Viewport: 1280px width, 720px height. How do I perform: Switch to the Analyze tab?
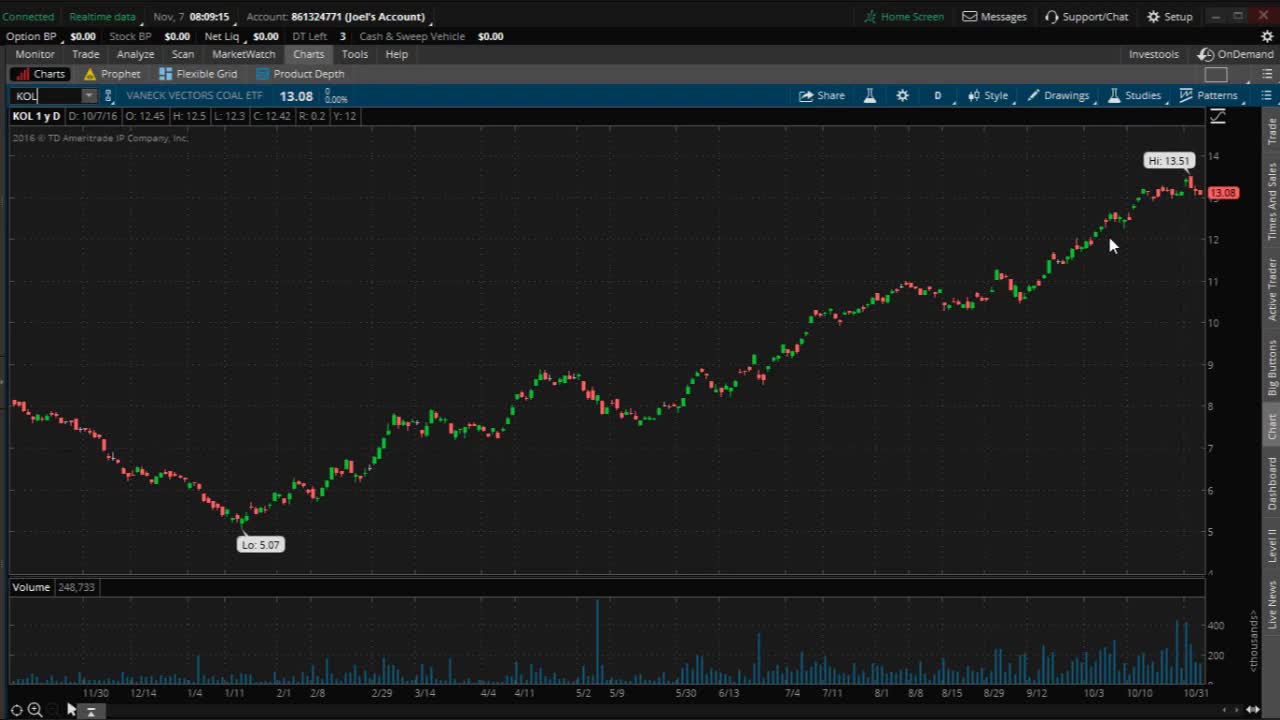pyautogui.click(x=135, y=55)
